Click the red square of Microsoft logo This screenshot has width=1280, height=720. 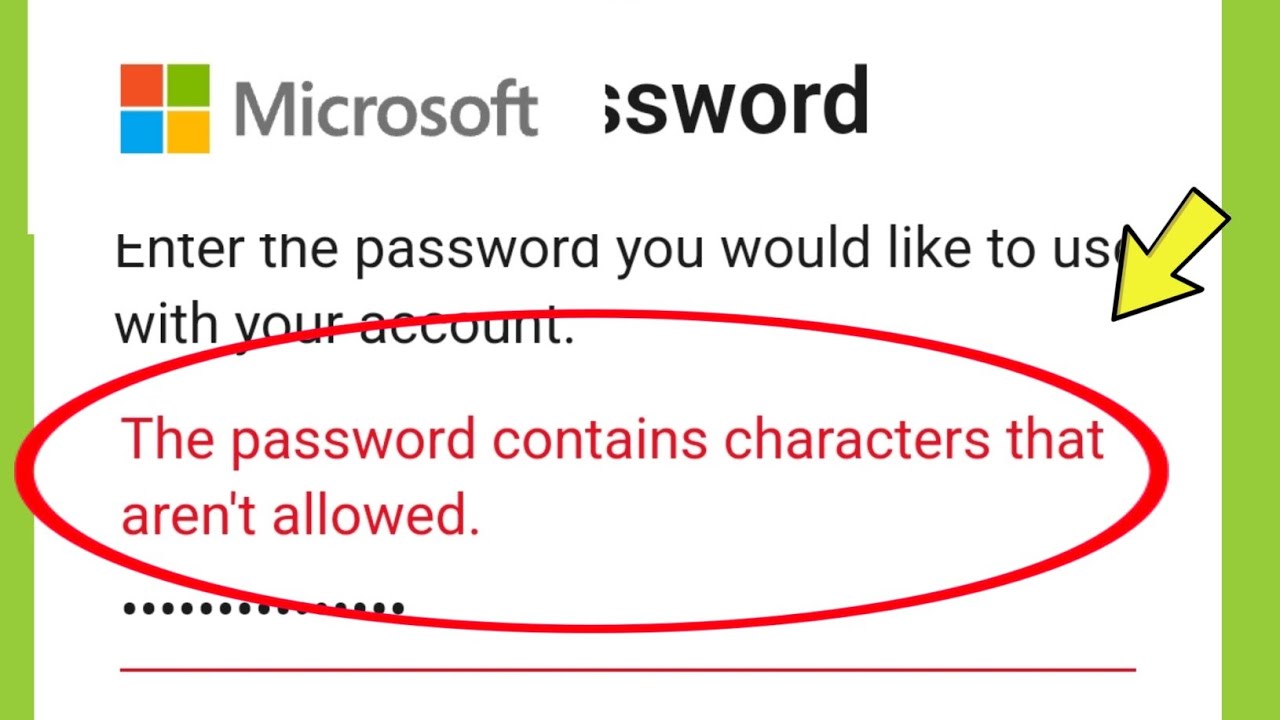[141, 86]
